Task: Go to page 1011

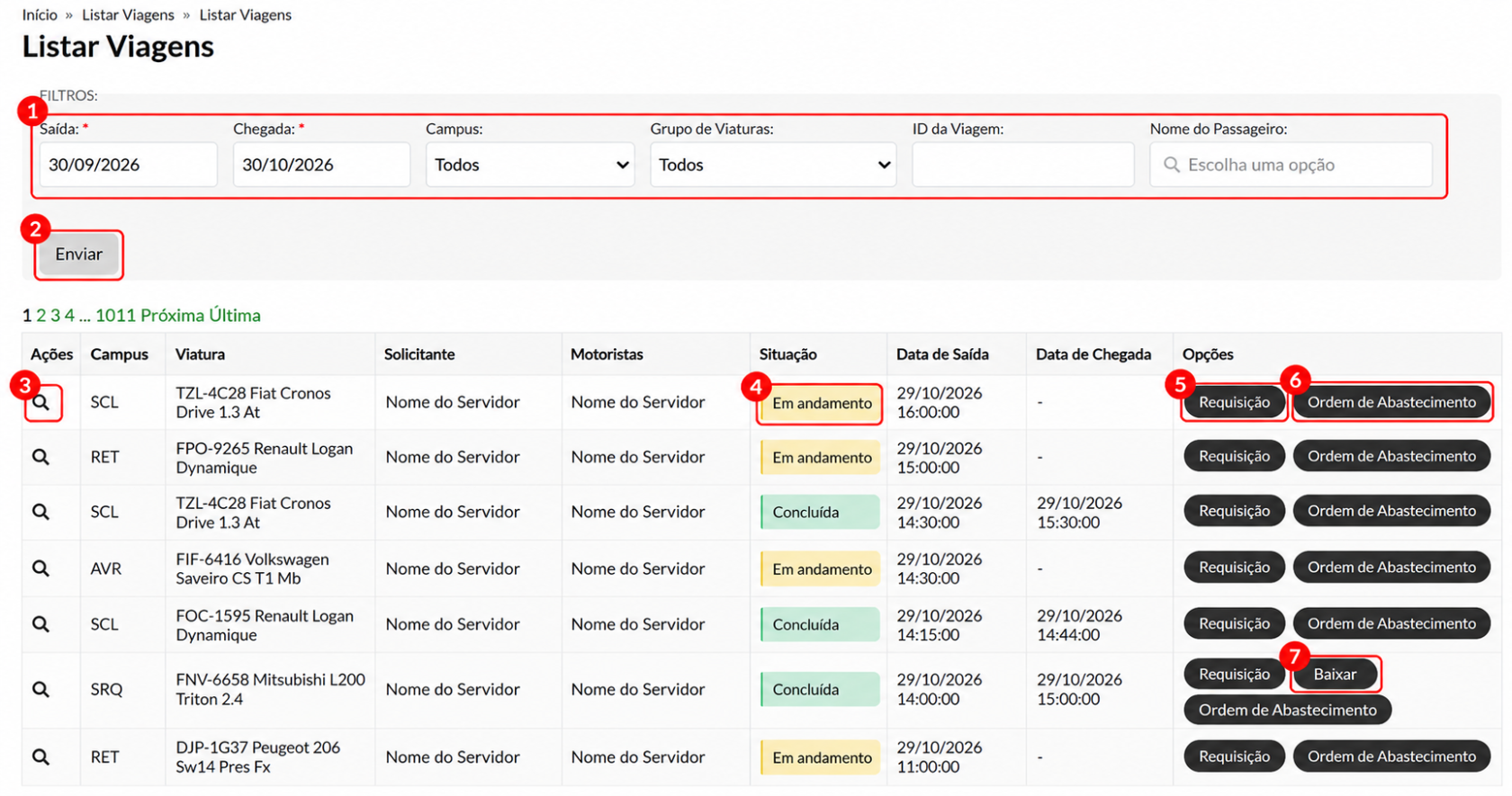Action: pos(115,316)
